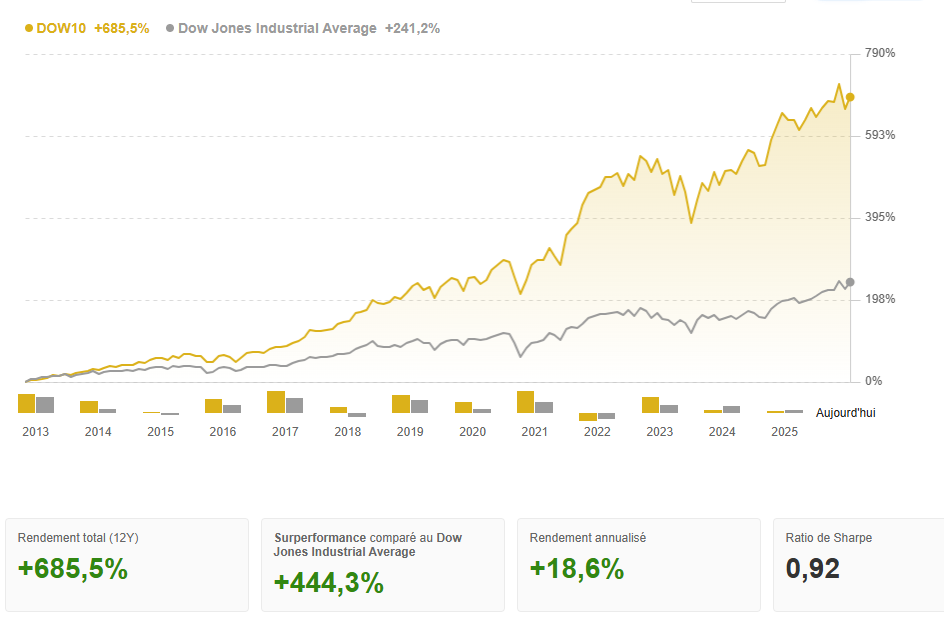The height and width of the screenshot is (619, 944).
Task: Click the Aujourd'hui label
Action: [845, 413]
